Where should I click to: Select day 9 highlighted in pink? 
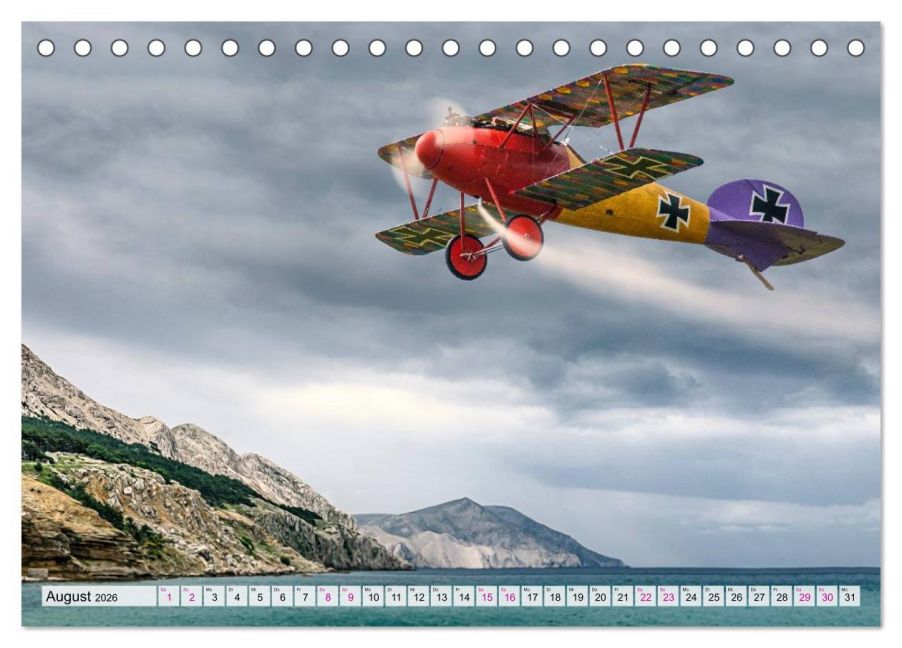350,597
